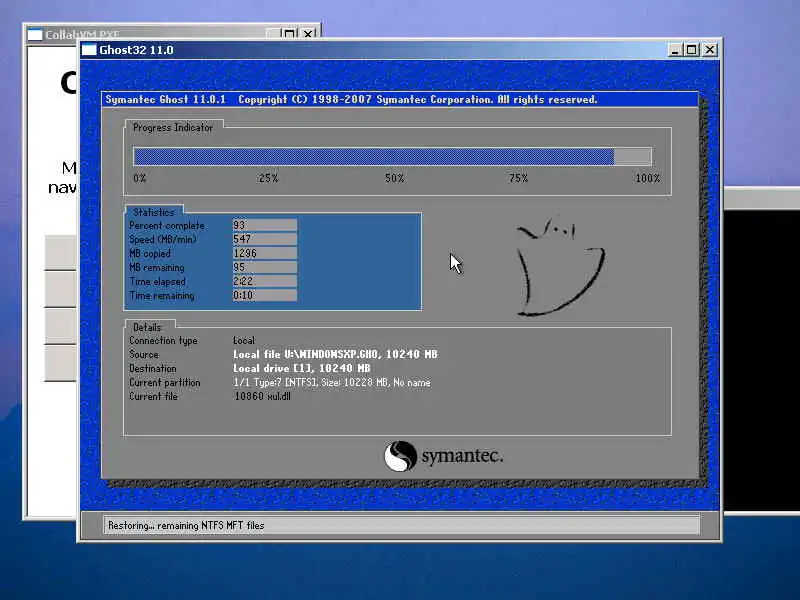Select the Time elapsed value 2:22
800x600 pixels.
[264, 281]
